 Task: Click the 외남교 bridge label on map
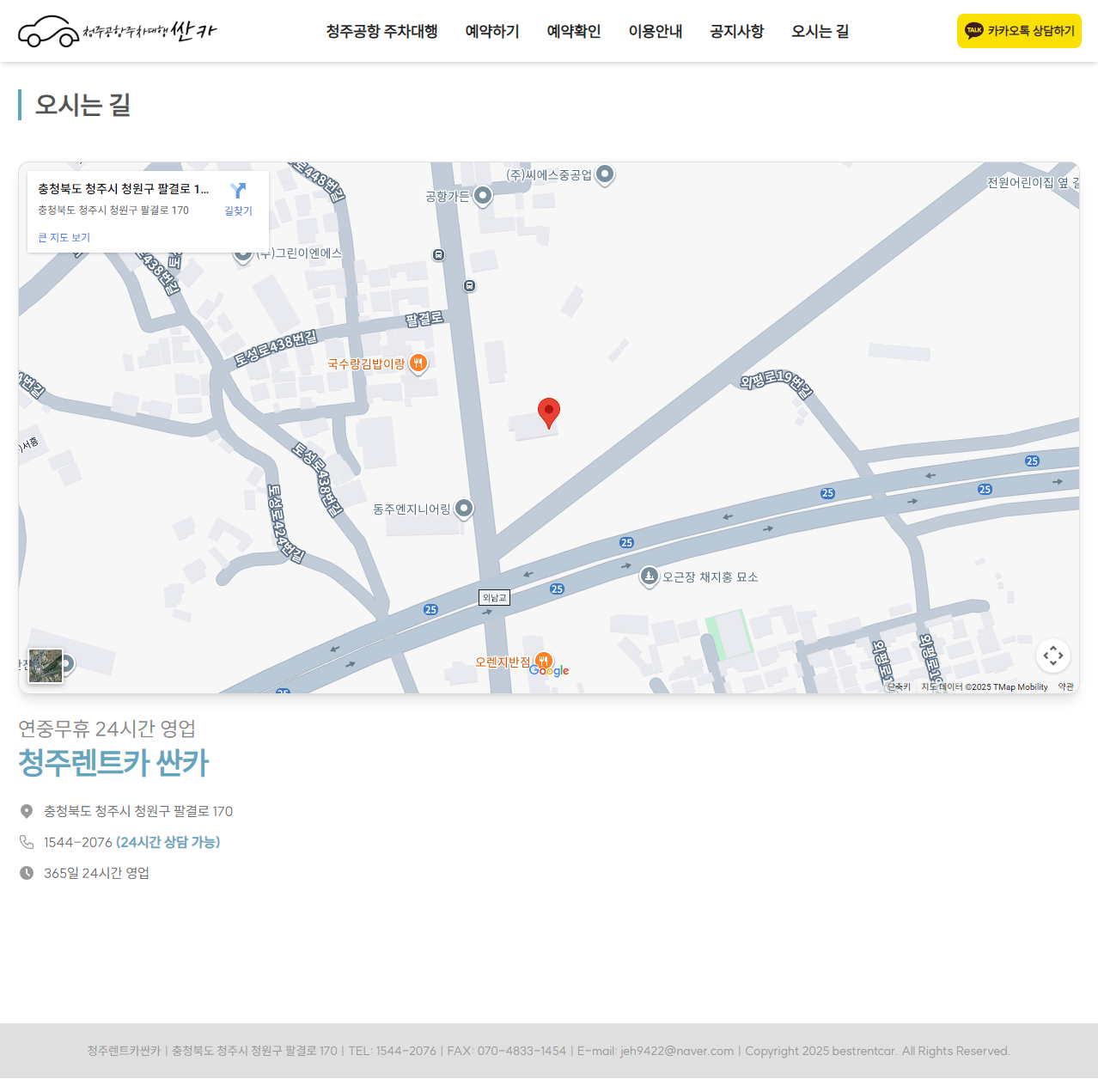tap(494, 598)
